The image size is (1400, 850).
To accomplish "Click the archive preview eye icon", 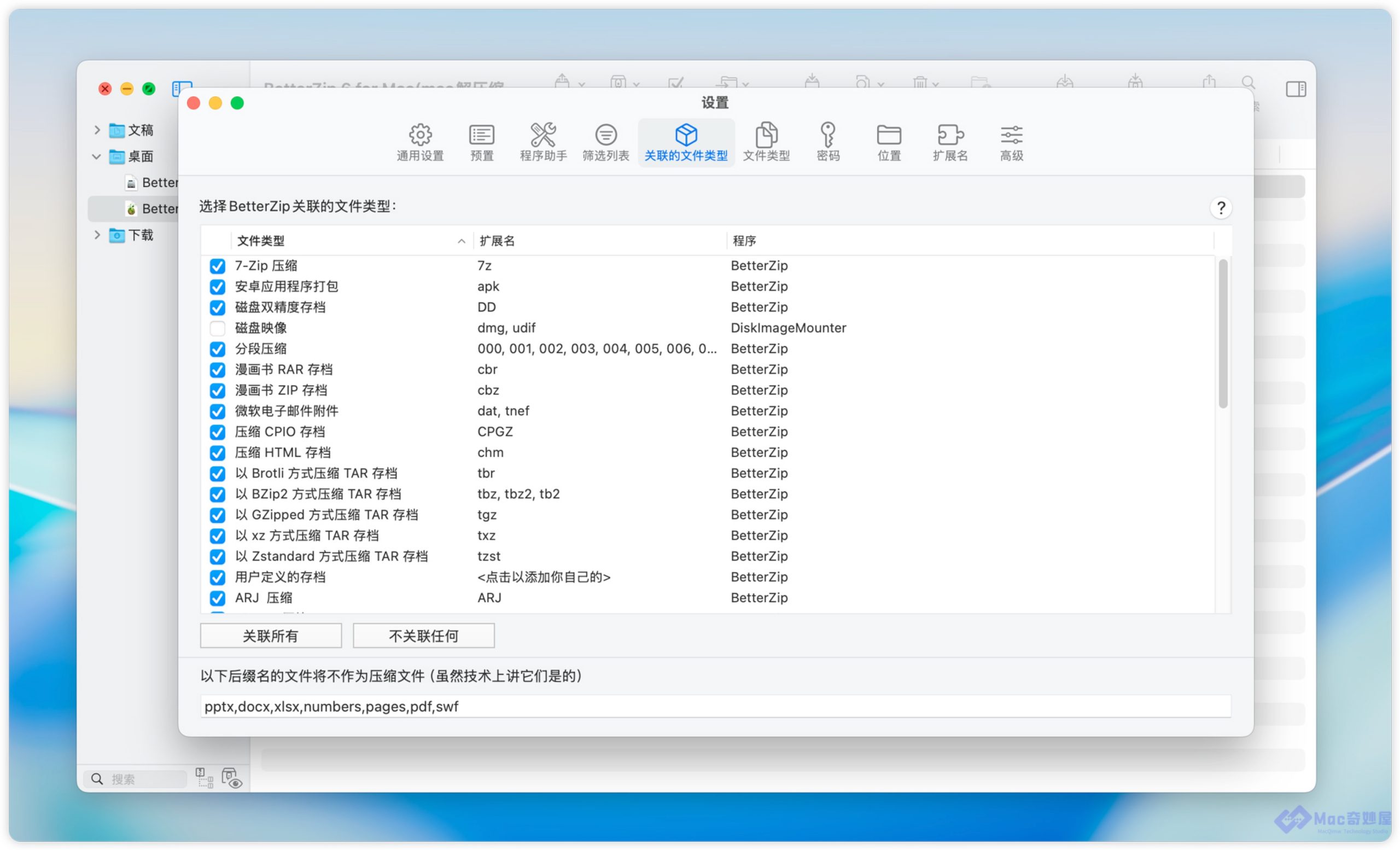I will click(x=232, y=778).
